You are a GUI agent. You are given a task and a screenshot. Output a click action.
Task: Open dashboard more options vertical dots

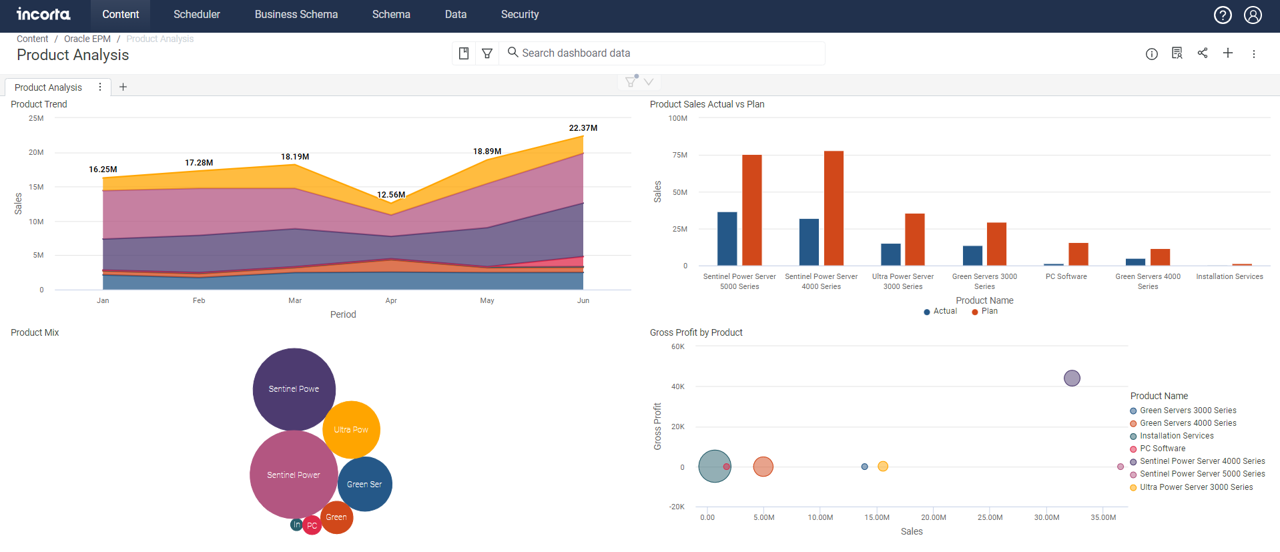click(1253, 54)
